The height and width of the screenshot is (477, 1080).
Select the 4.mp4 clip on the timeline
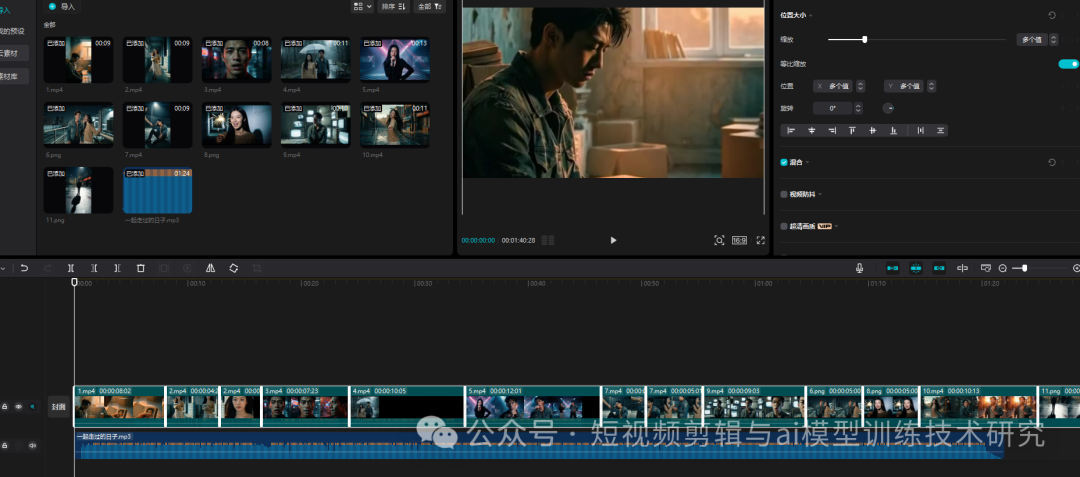(407, 406)
